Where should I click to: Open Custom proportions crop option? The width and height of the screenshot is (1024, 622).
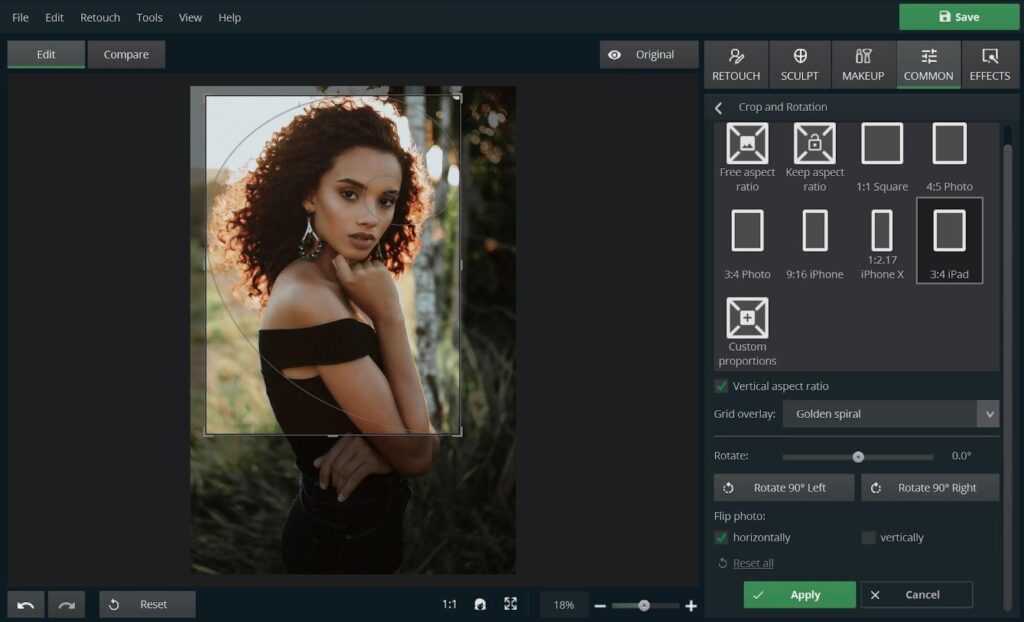(747, 318)
